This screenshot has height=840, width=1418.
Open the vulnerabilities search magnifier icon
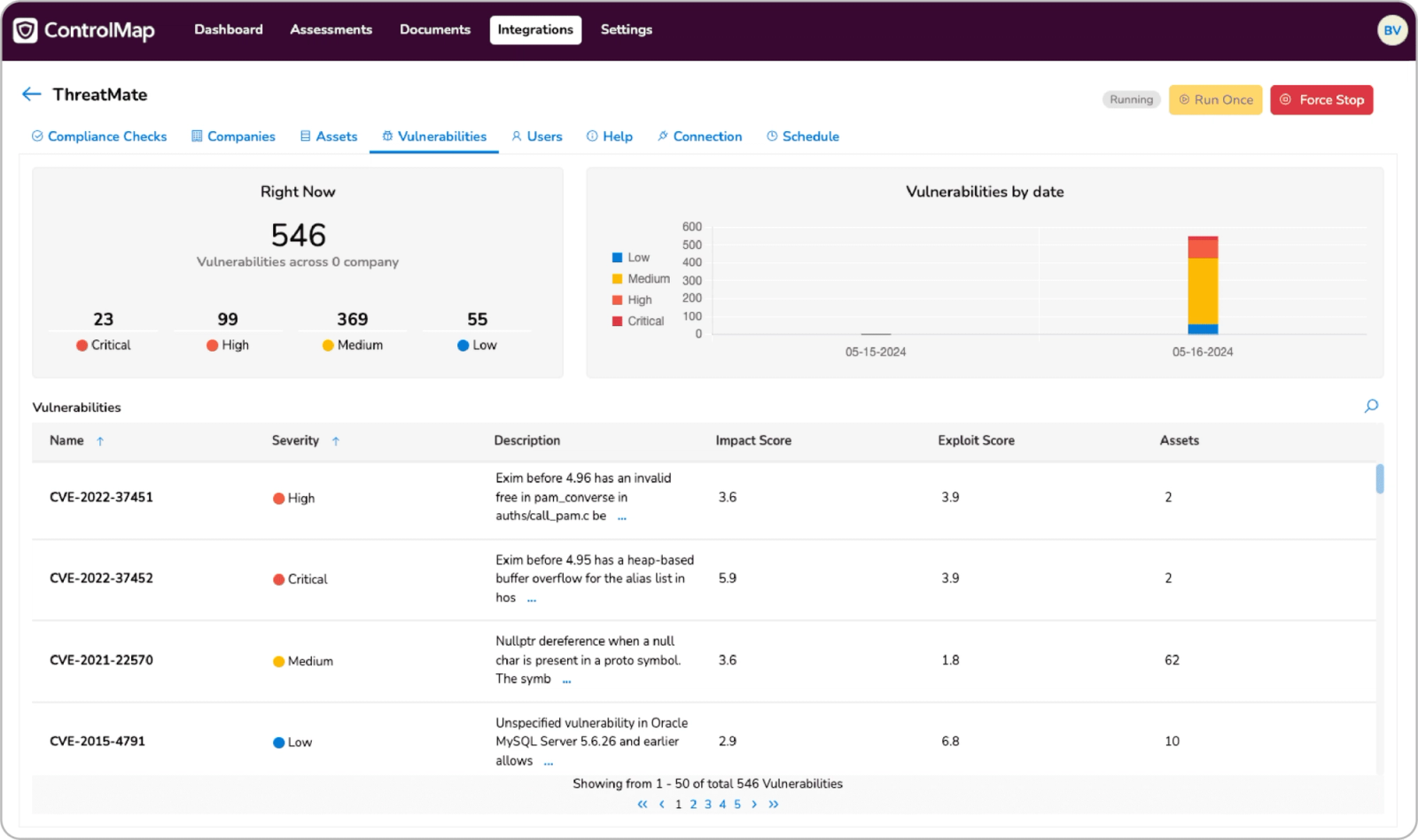click(1371, 406)
